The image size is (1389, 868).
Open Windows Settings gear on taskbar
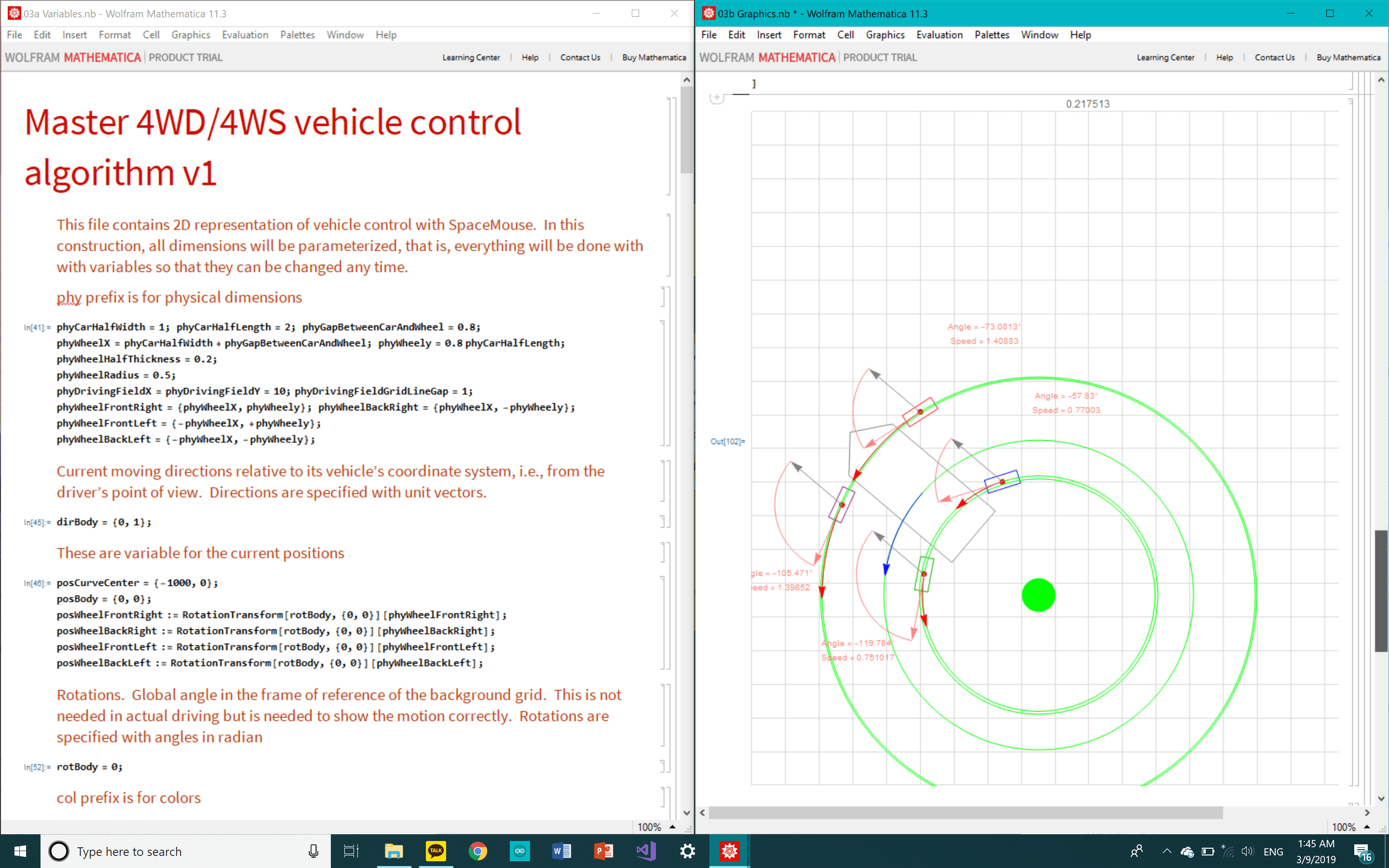pyautogui.click(x=687, y=851)
